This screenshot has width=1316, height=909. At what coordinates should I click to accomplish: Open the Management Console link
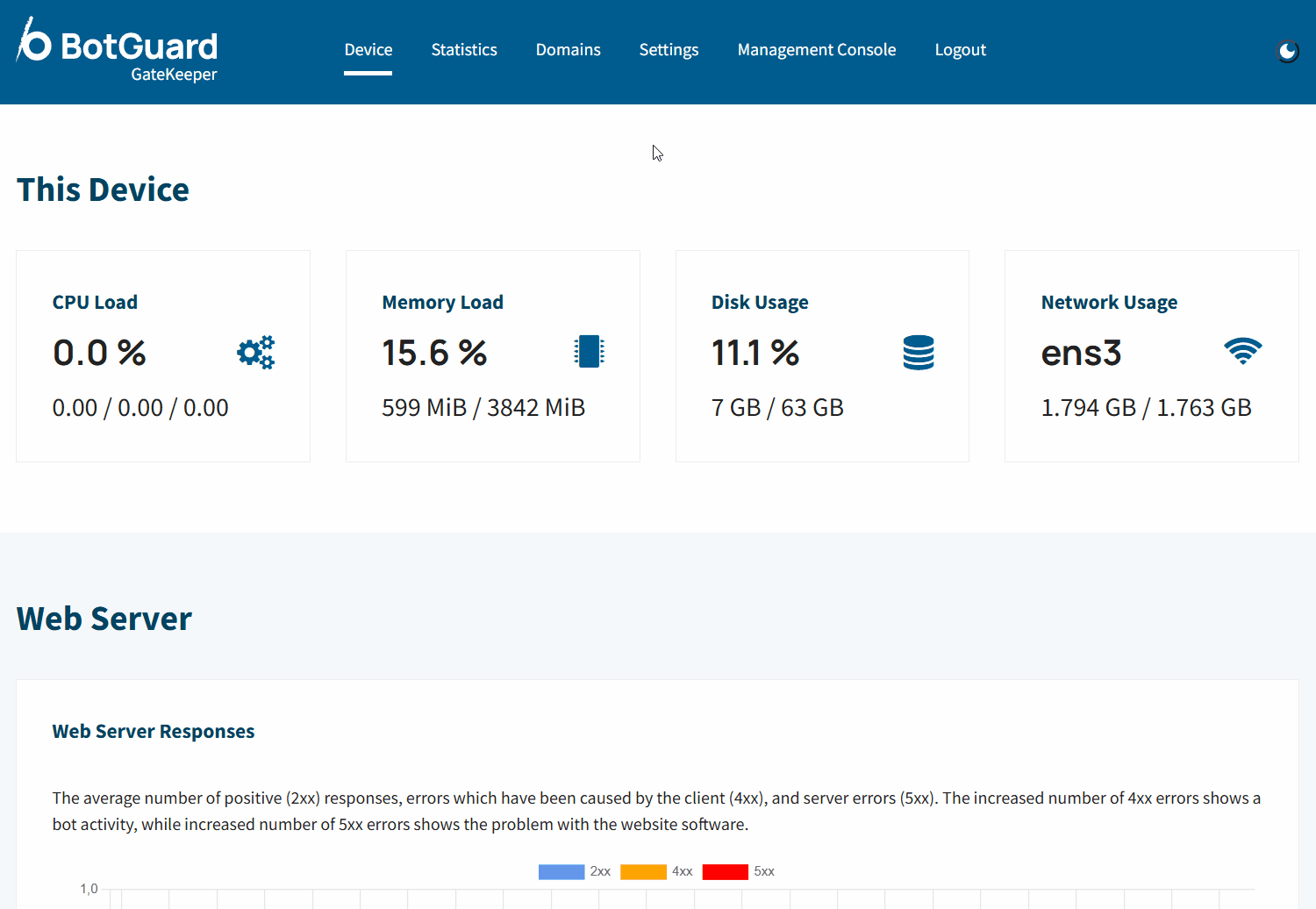(x=816, y=50)
